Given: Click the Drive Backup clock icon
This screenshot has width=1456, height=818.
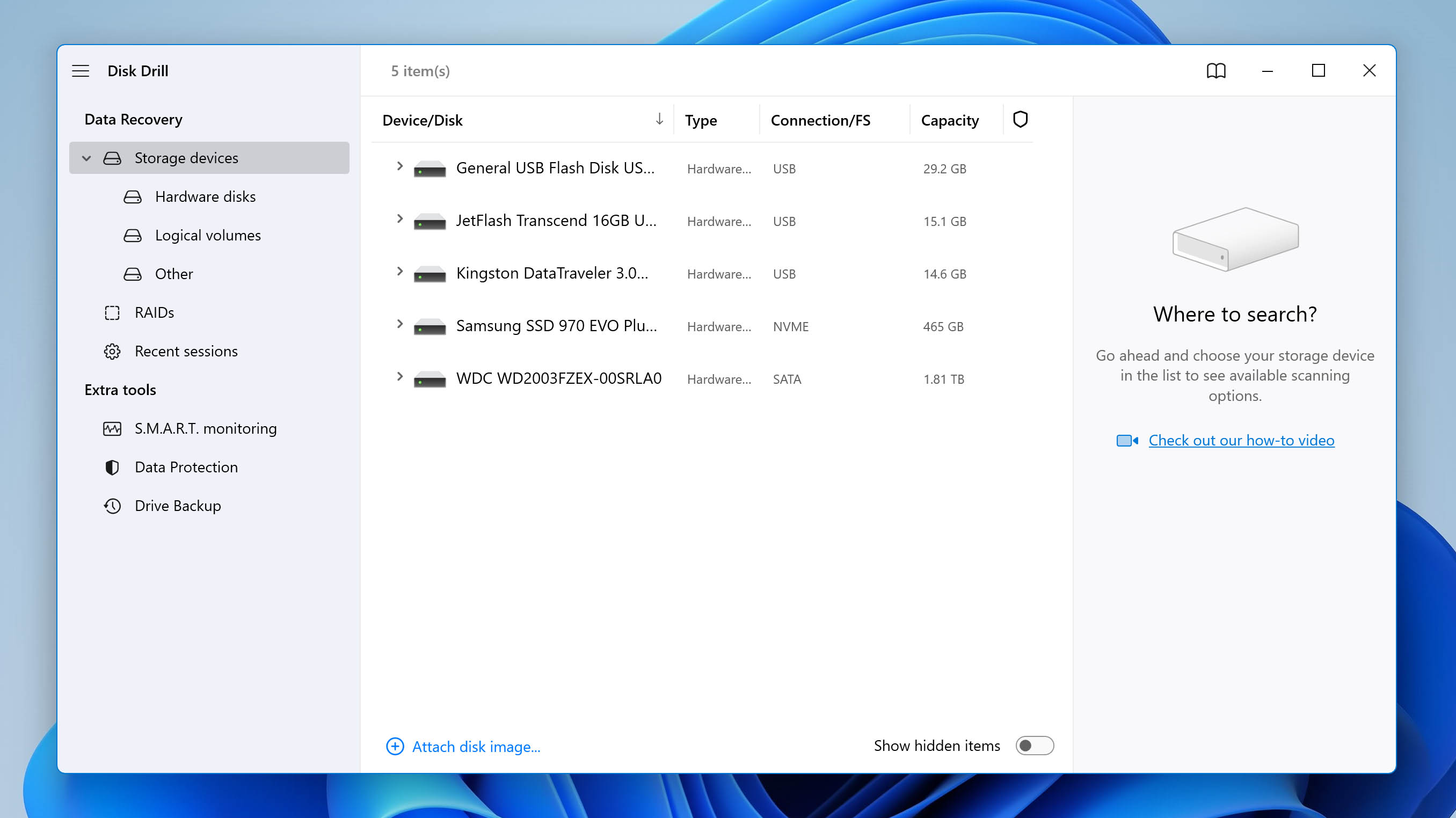Looking at the screenshot, I should [112, 506].
